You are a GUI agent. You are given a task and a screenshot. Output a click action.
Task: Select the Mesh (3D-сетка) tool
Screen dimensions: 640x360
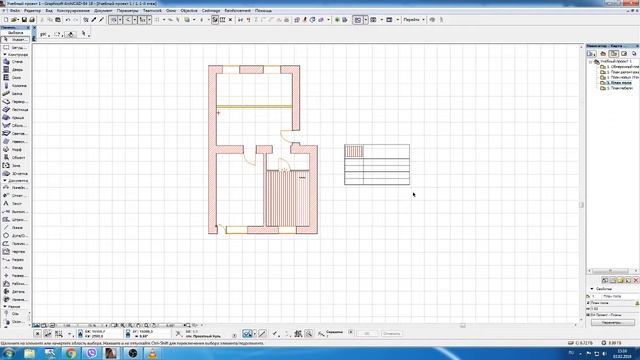(x=15, y=173)
